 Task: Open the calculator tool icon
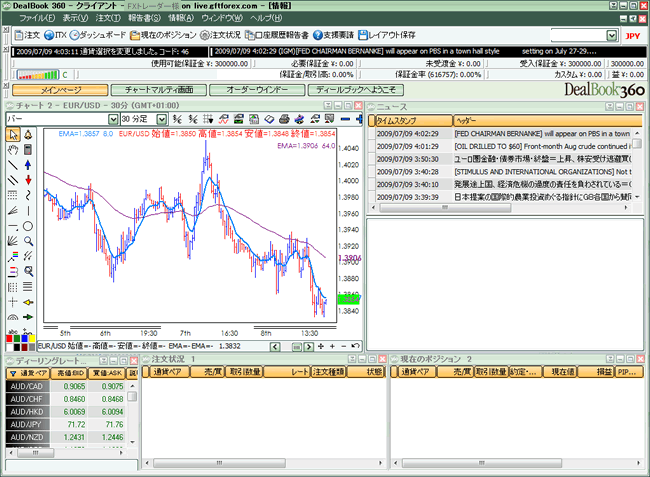(28, 150)
